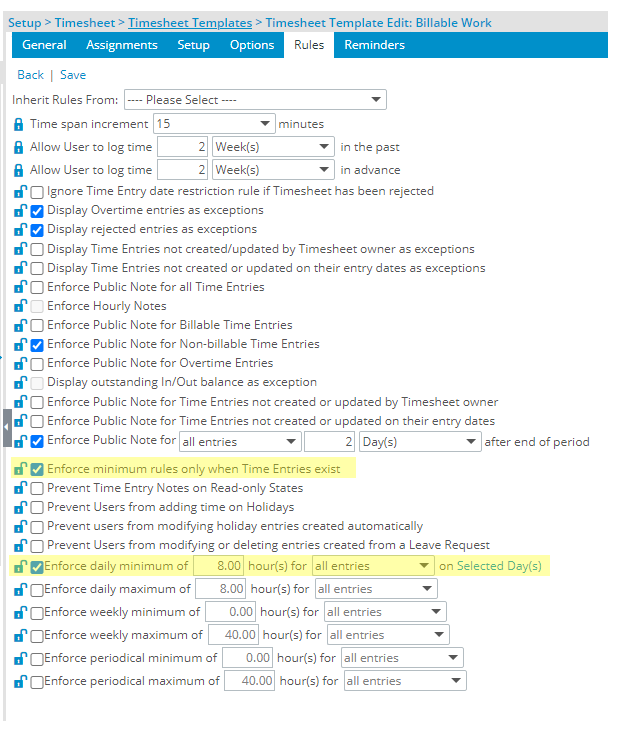This screenshot has height=733, width=620.
Task: Toggle lock icon for Enforce Hourly Notes
Action: (x=20, y=306)
